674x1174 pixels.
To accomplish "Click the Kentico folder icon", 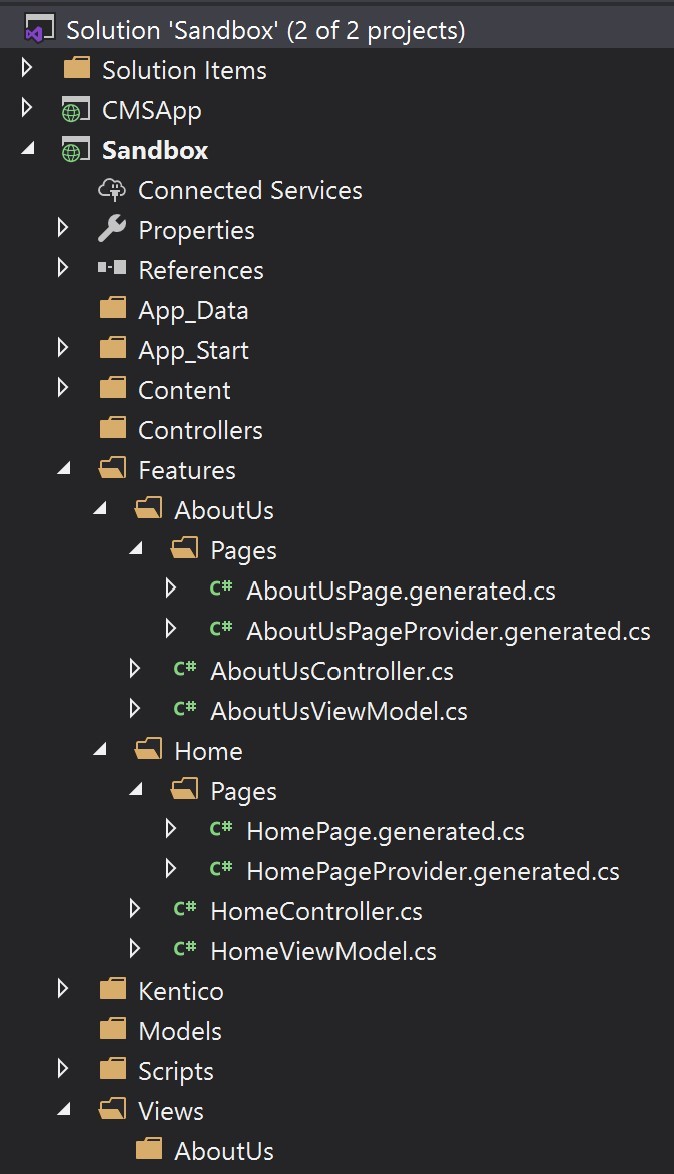I will (112, 990).
